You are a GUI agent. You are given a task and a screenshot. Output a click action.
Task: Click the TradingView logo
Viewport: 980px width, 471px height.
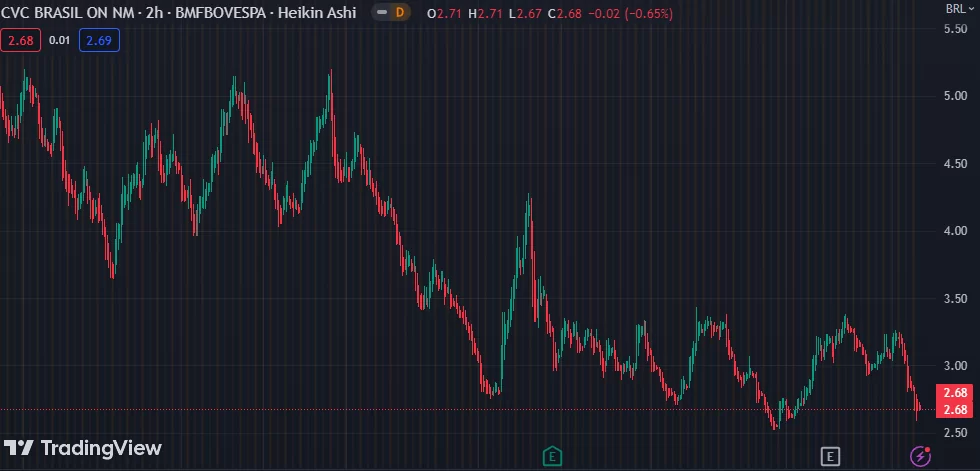(x=82, y=448)
